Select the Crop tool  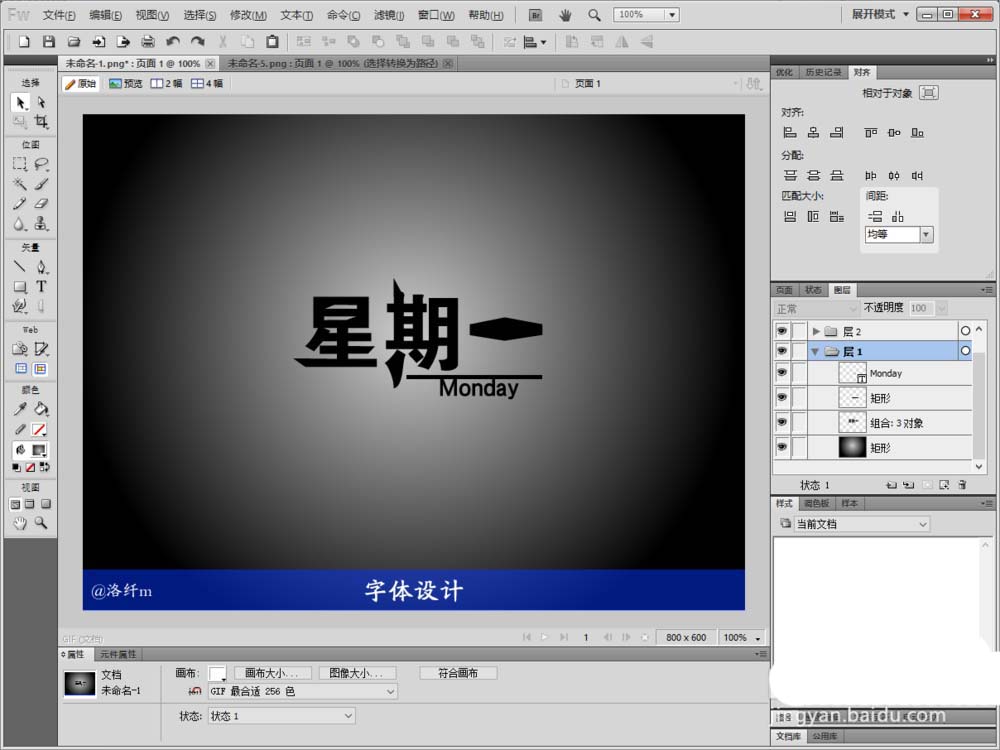41,121
